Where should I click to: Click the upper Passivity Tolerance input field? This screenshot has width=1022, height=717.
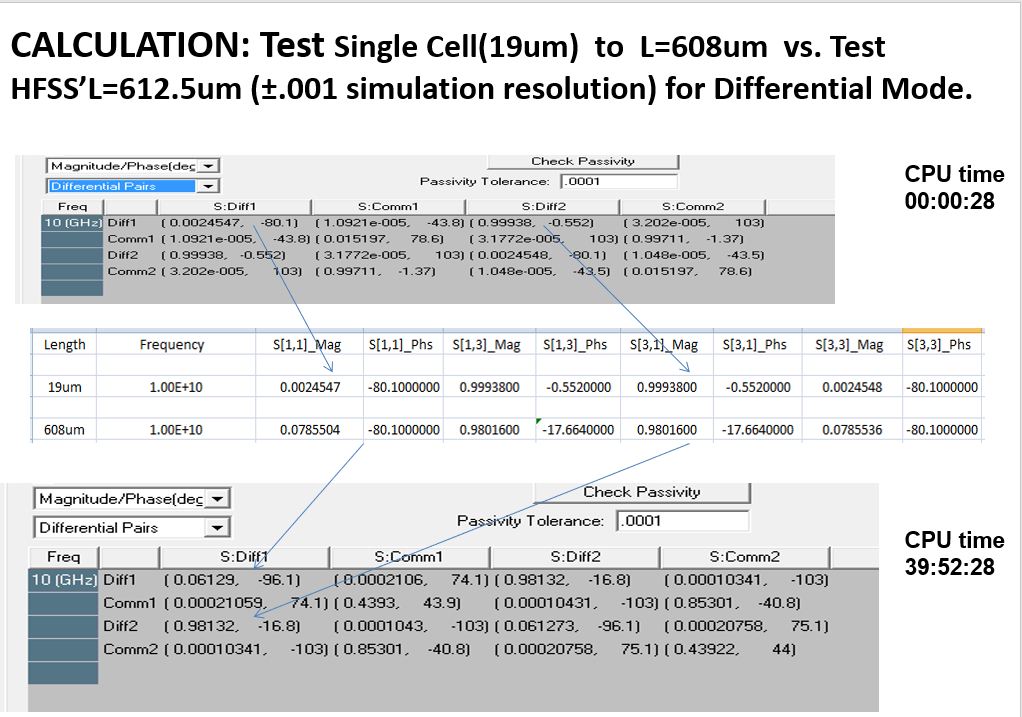pos(618,182)
